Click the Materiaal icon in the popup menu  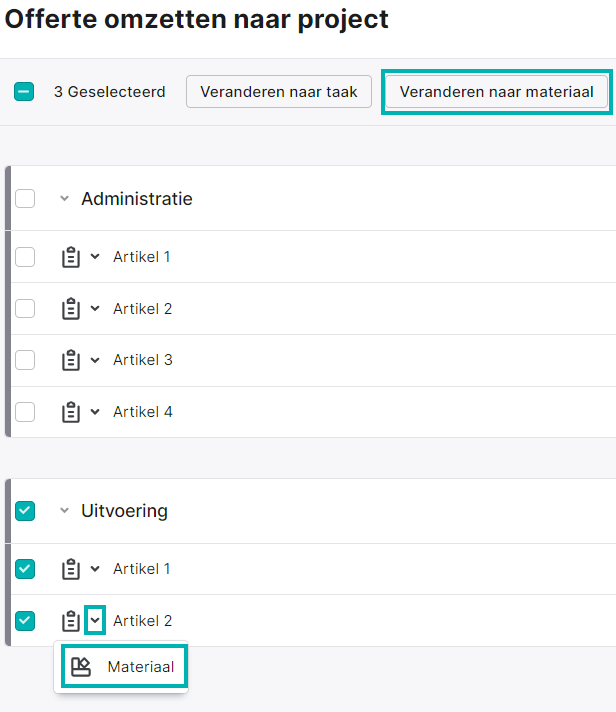pos(81,667)
